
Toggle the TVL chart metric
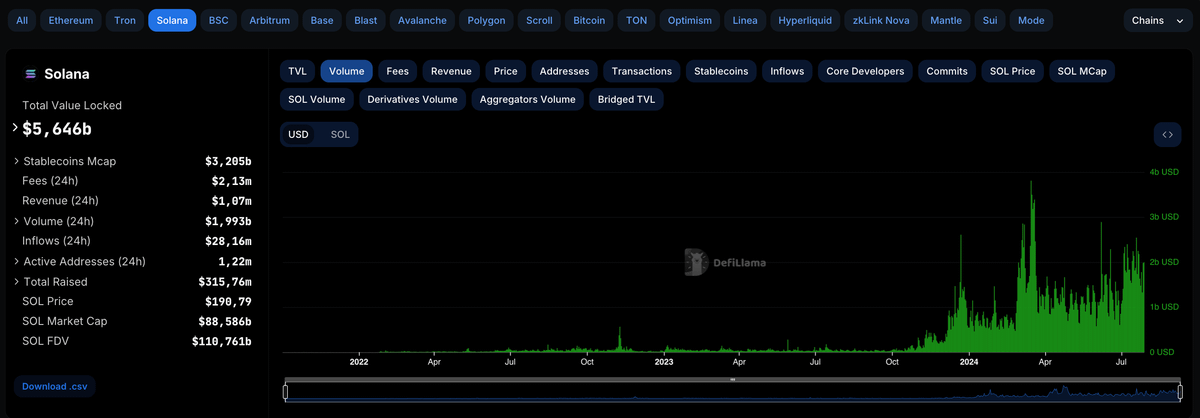[x=297, y=71]
